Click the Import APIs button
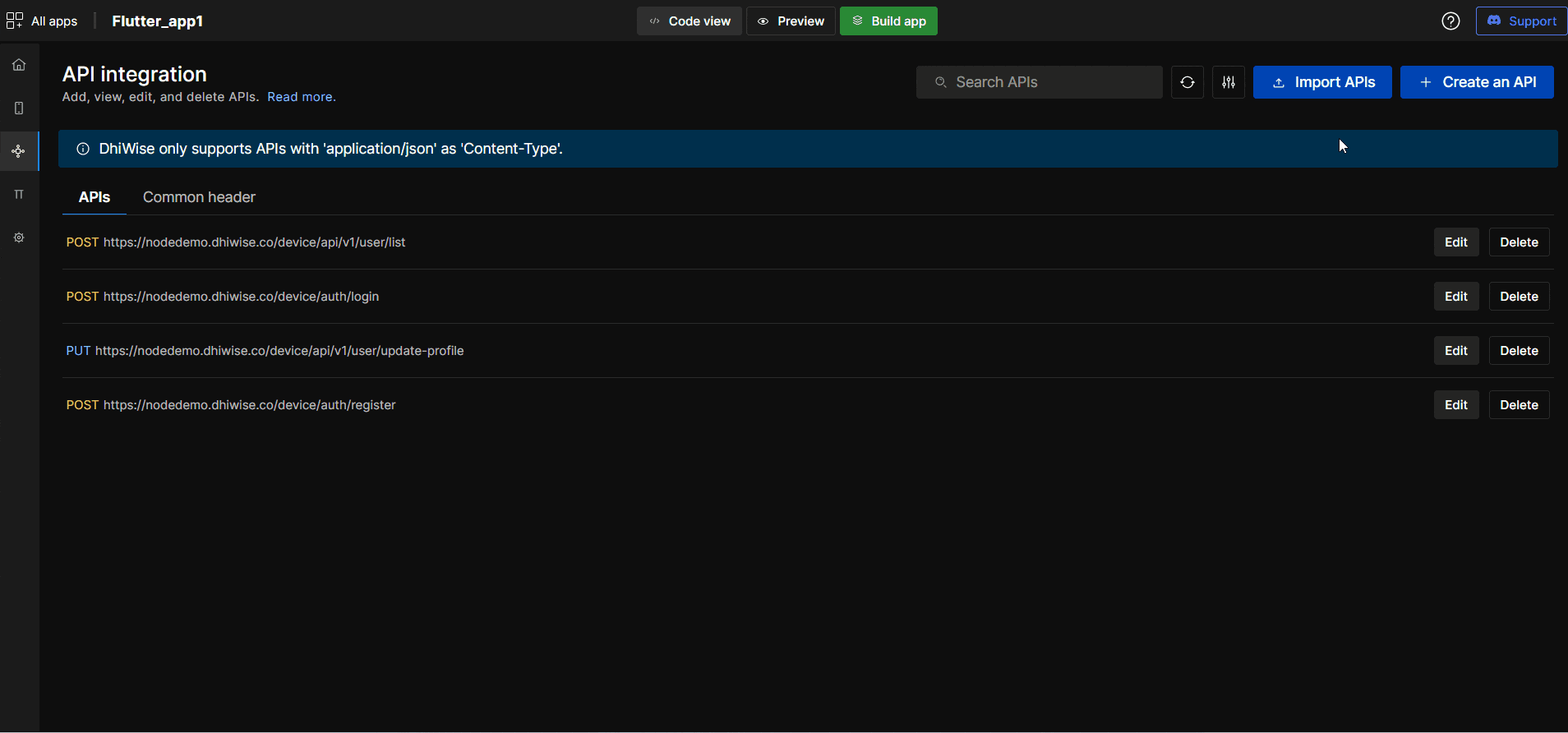 click(1321, 82)
